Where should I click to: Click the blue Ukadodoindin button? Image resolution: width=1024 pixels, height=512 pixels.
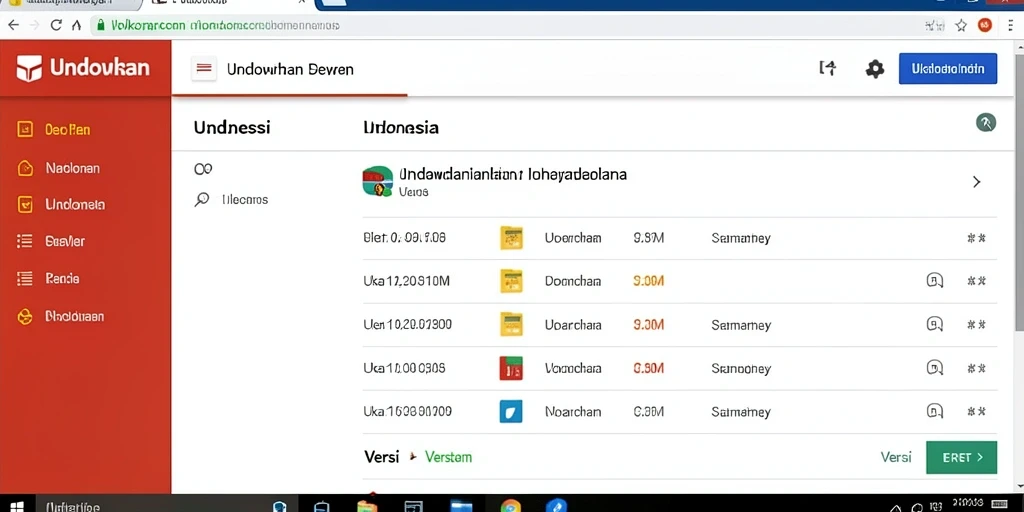tap(948, 69)
